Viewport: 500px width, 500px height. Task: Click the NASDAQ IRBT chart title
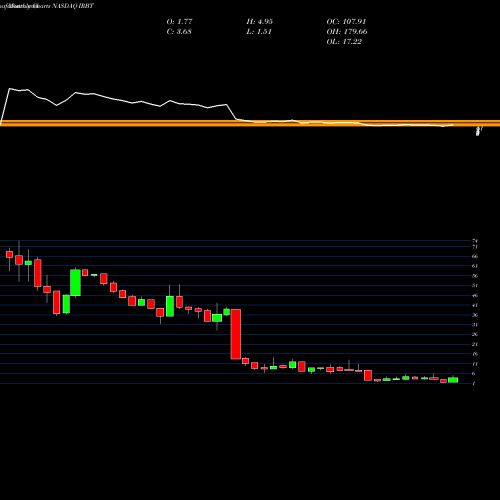[x=73, y=6]
